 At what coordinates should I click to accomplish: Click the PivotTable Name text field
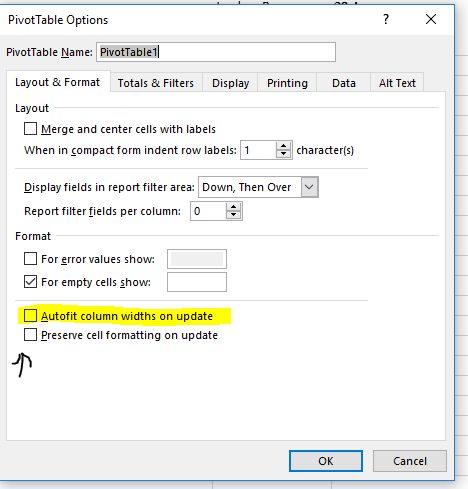pos(216,52)
